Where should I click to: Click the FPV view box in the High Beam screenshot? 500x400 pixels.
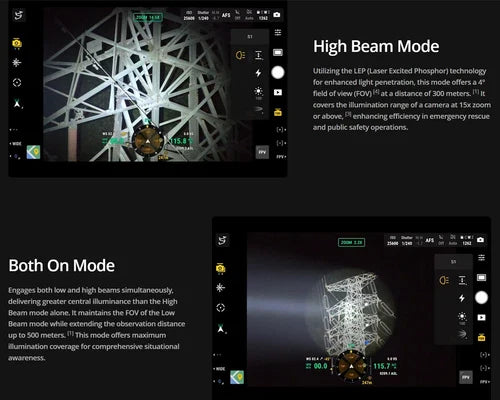262,152
